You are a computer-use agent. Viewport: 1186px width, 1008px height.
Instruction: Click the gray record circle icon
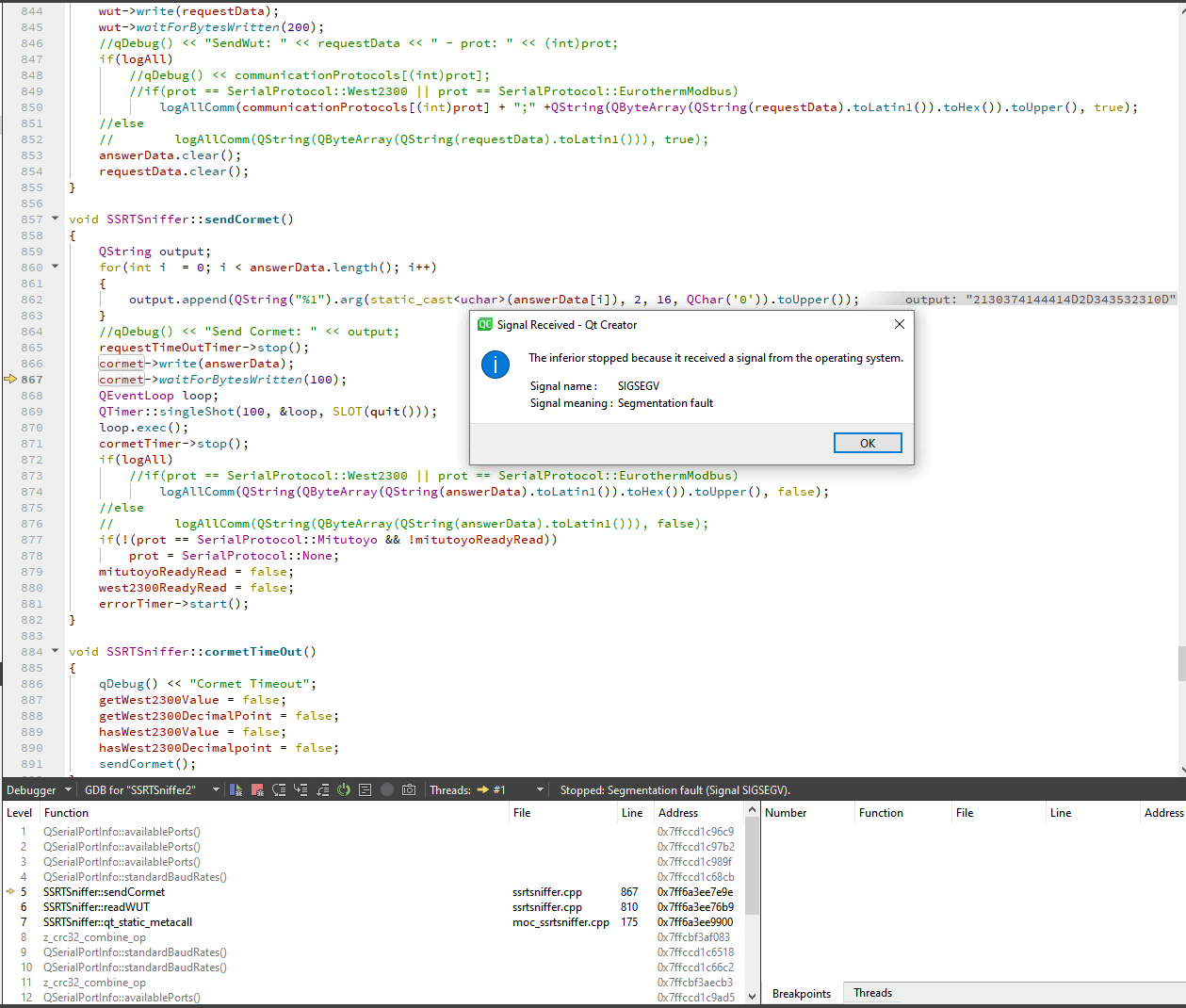(x=387, y=789)
